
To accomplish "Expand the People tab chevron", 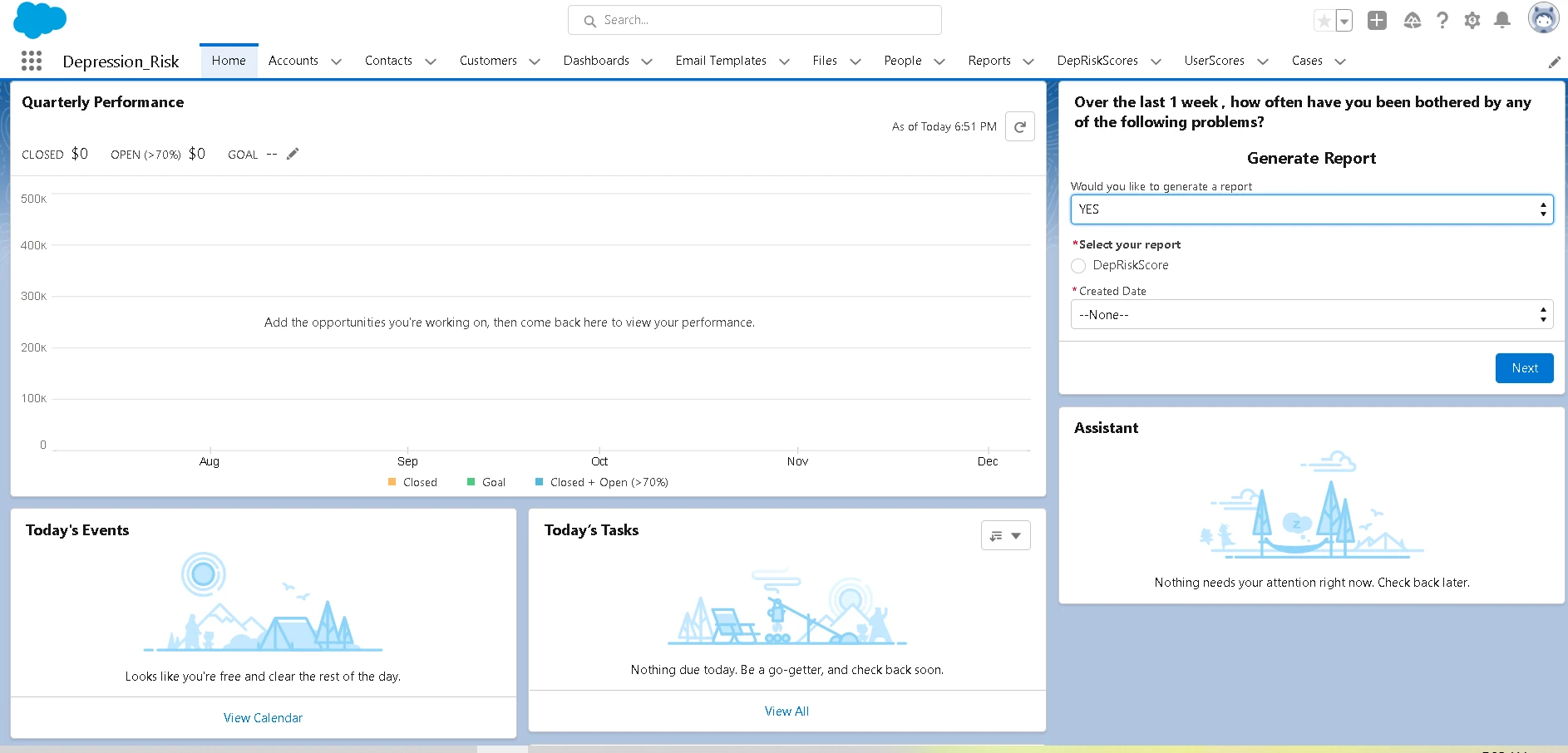I will (939, 62).
